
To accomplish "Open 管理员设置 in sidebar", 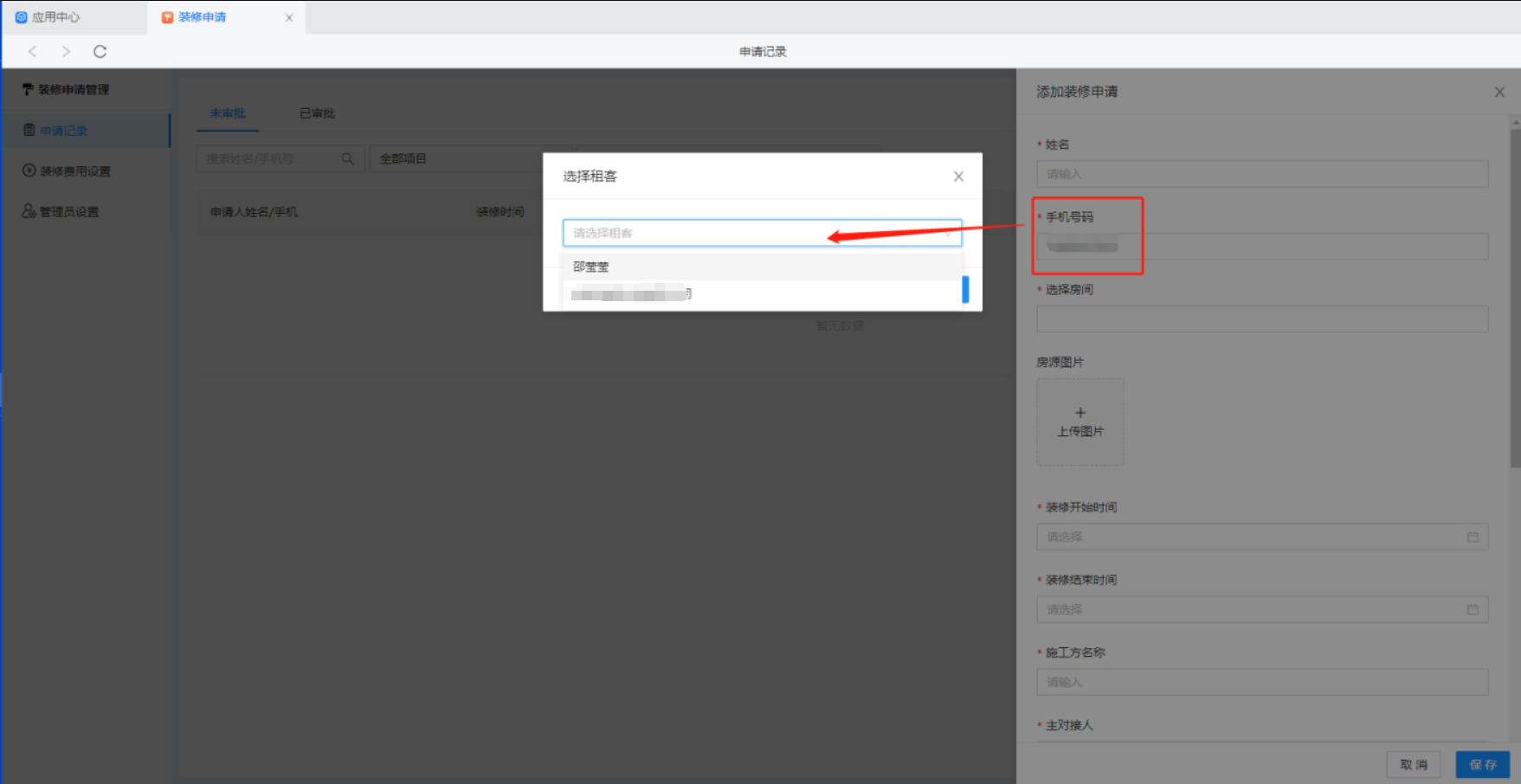I will pyautogui.click(x=69, y=212).
